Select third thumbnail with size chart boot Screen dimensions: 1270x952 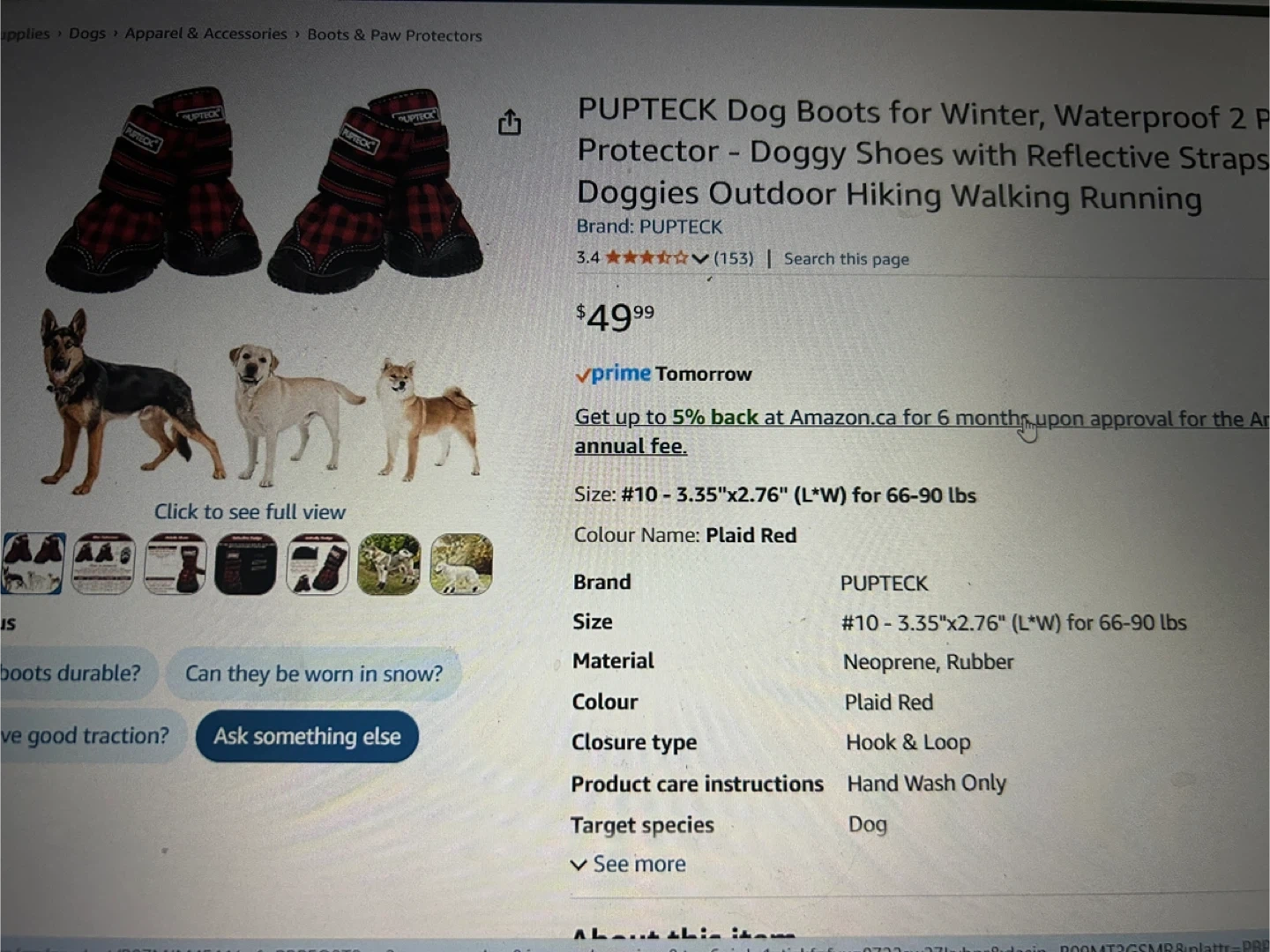click(x=175, y=564)
